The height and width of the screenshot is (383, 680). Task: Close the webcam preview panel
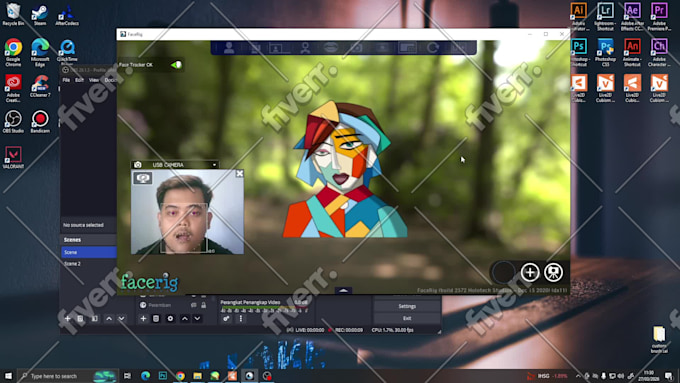pos(239,173)
